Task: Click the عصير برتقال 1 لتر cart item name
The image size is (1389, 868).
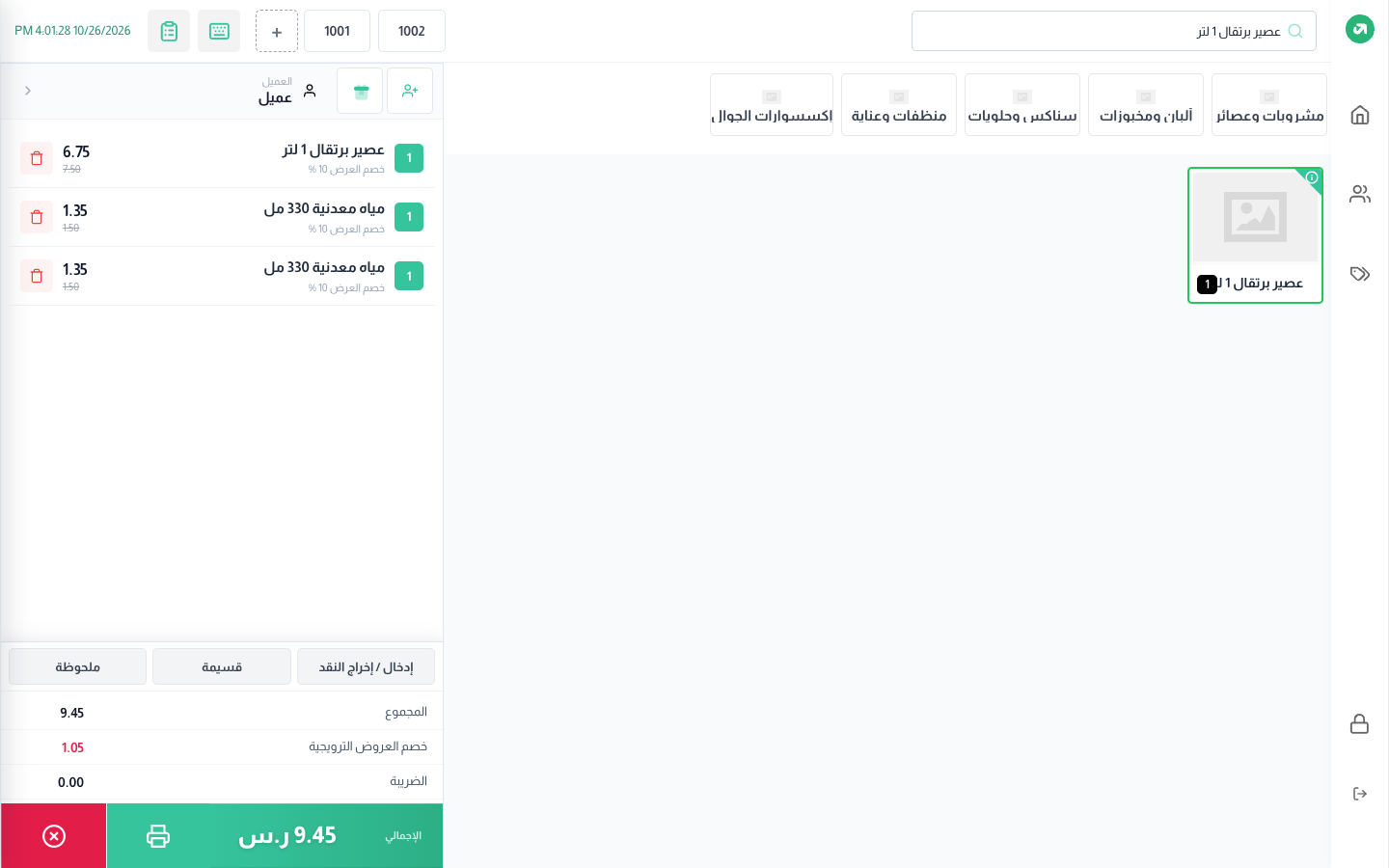Action: (x=334, y=149)
